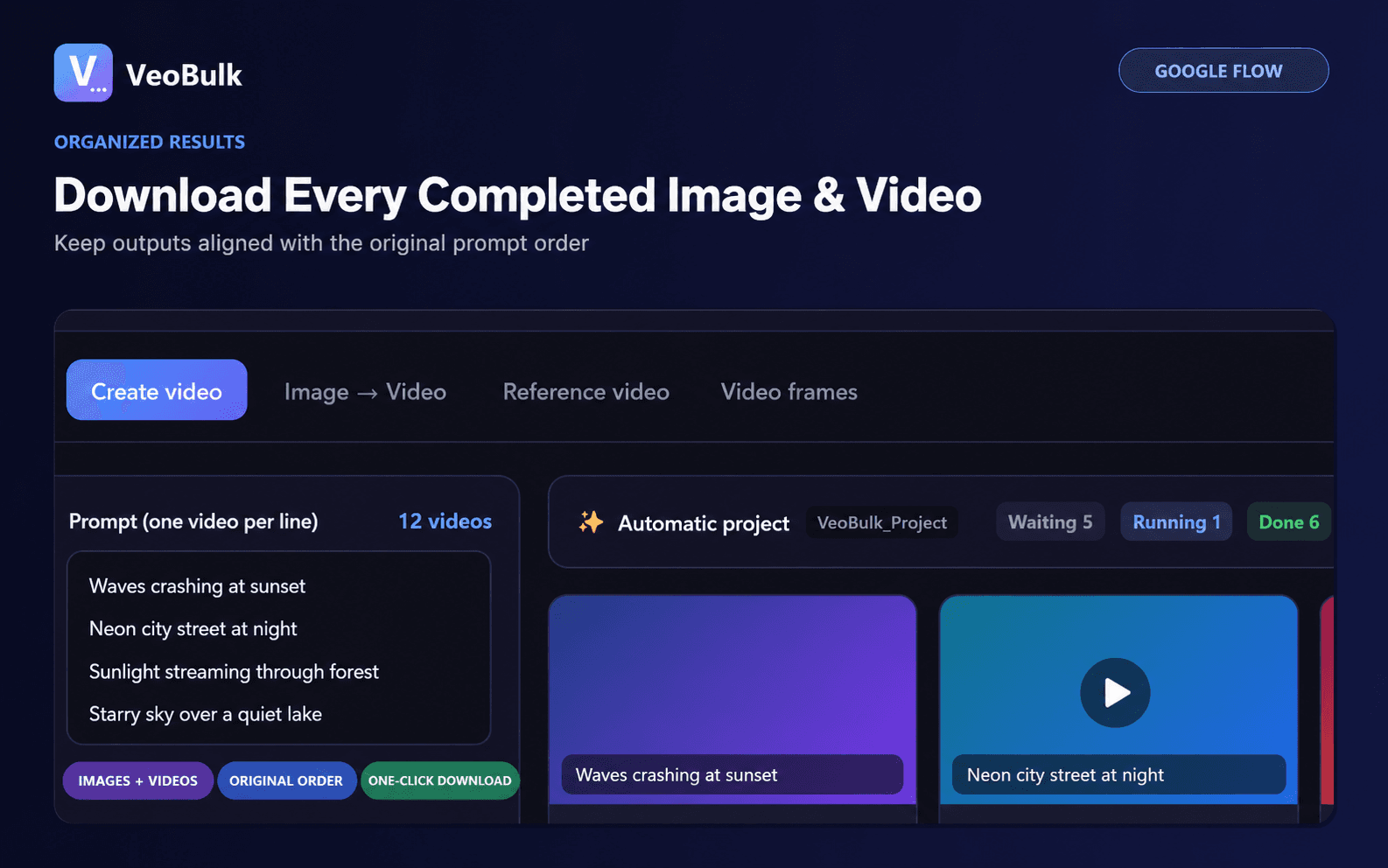Open the Google Flow button
The width and height of the screenshot is (1388, 868).
[1223, 71]
